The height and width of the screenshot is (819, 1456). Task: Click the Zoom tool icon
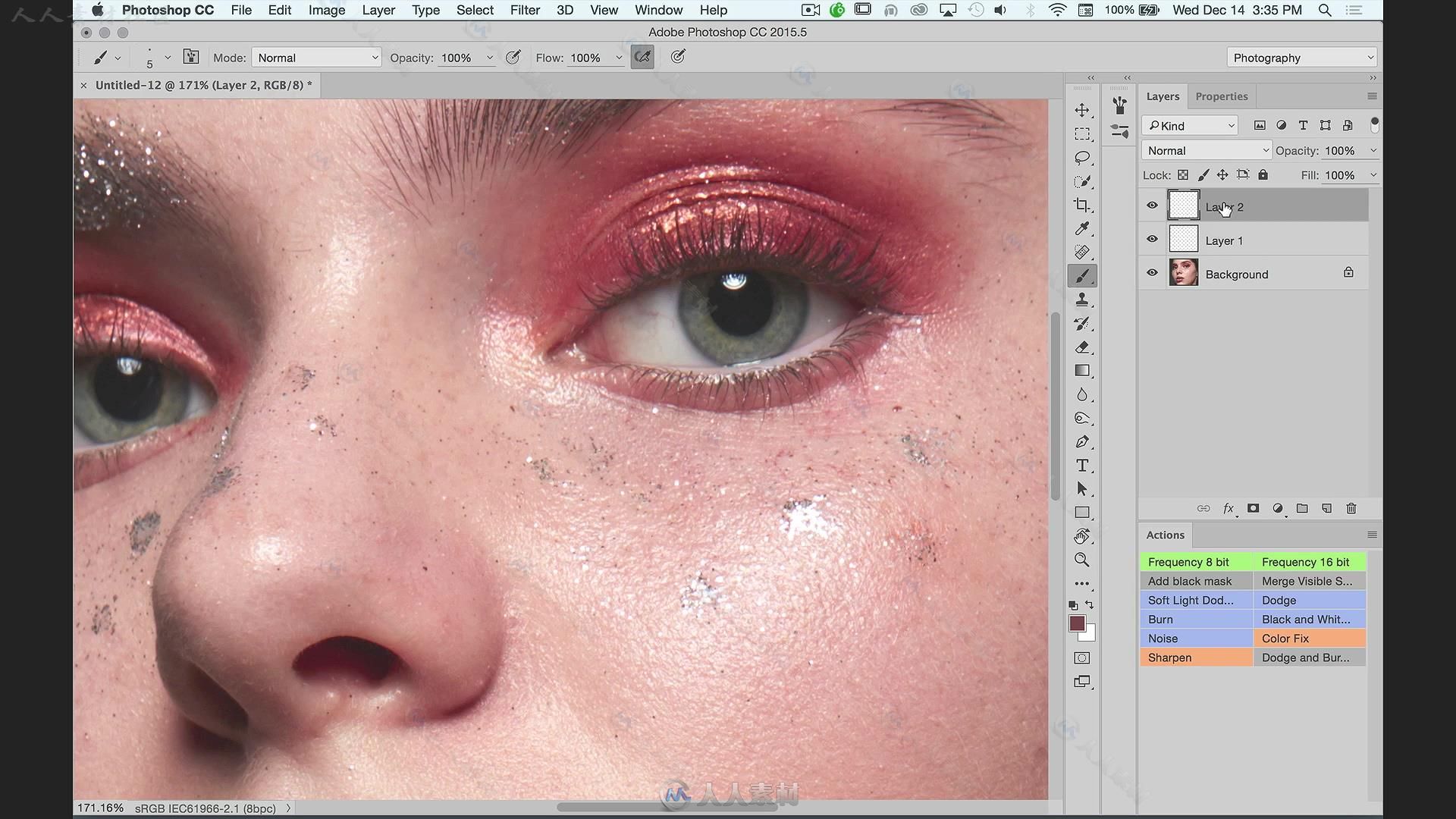1082,560
